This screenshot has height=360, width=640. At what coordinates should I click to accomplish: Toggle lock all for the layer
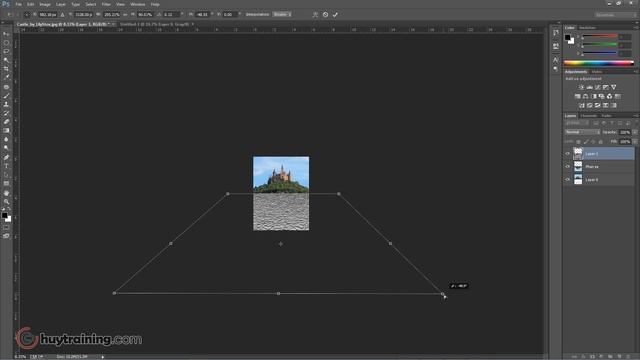coord(600,142)
